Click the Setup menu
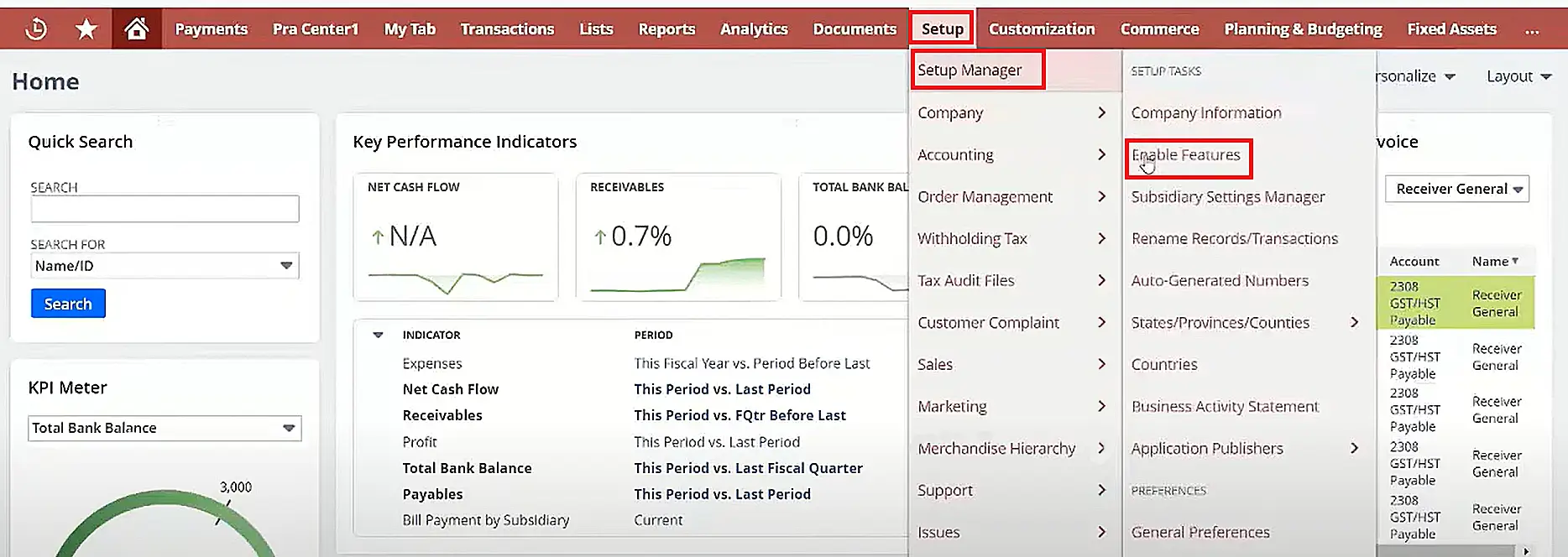This screenshot has height=557, width=1568. (942, 29)
